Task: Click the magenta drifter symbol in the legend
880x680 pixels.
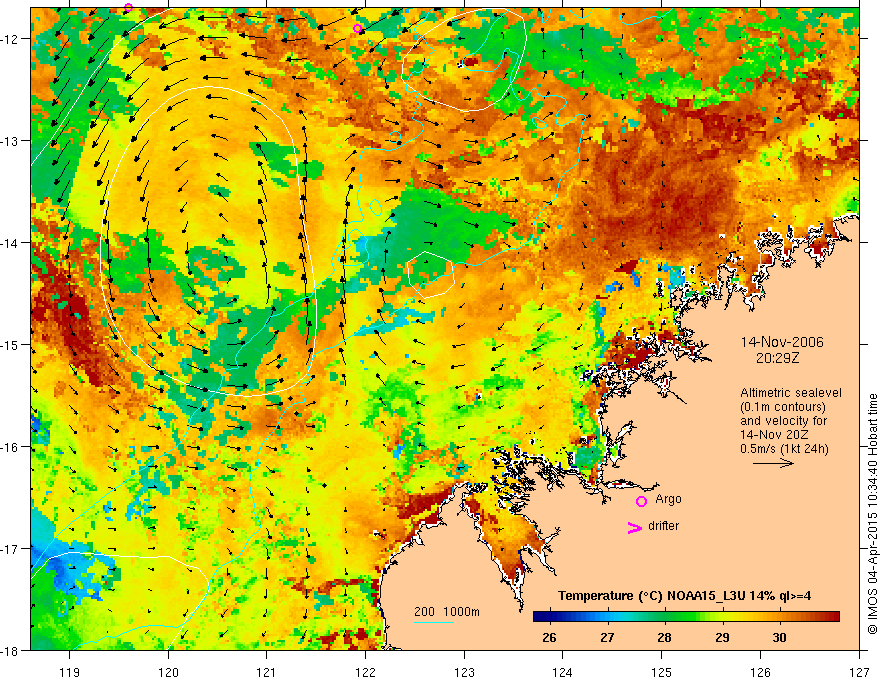Action: coord(634,527)
